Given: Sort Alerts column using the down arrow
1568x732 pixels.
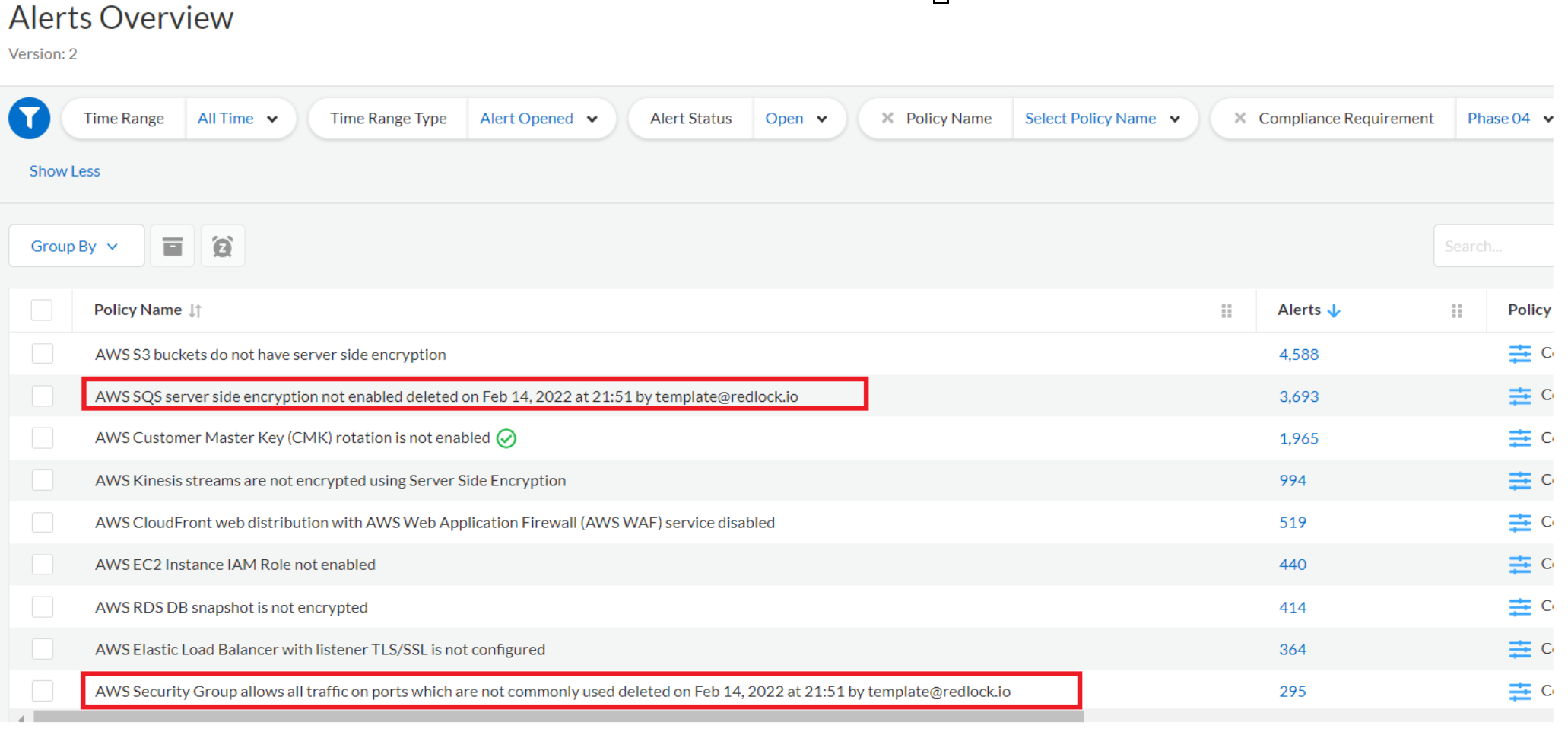Looking at the screenshot, I should 1334,310.
